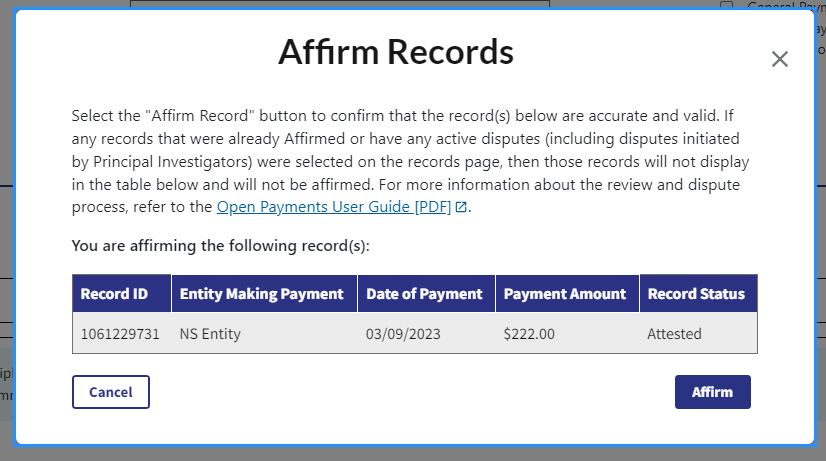The height and width of the screenshot is (461, 826).
Task: Click the 03/09/2023 payment date cell
Action: tap(402, 334)
